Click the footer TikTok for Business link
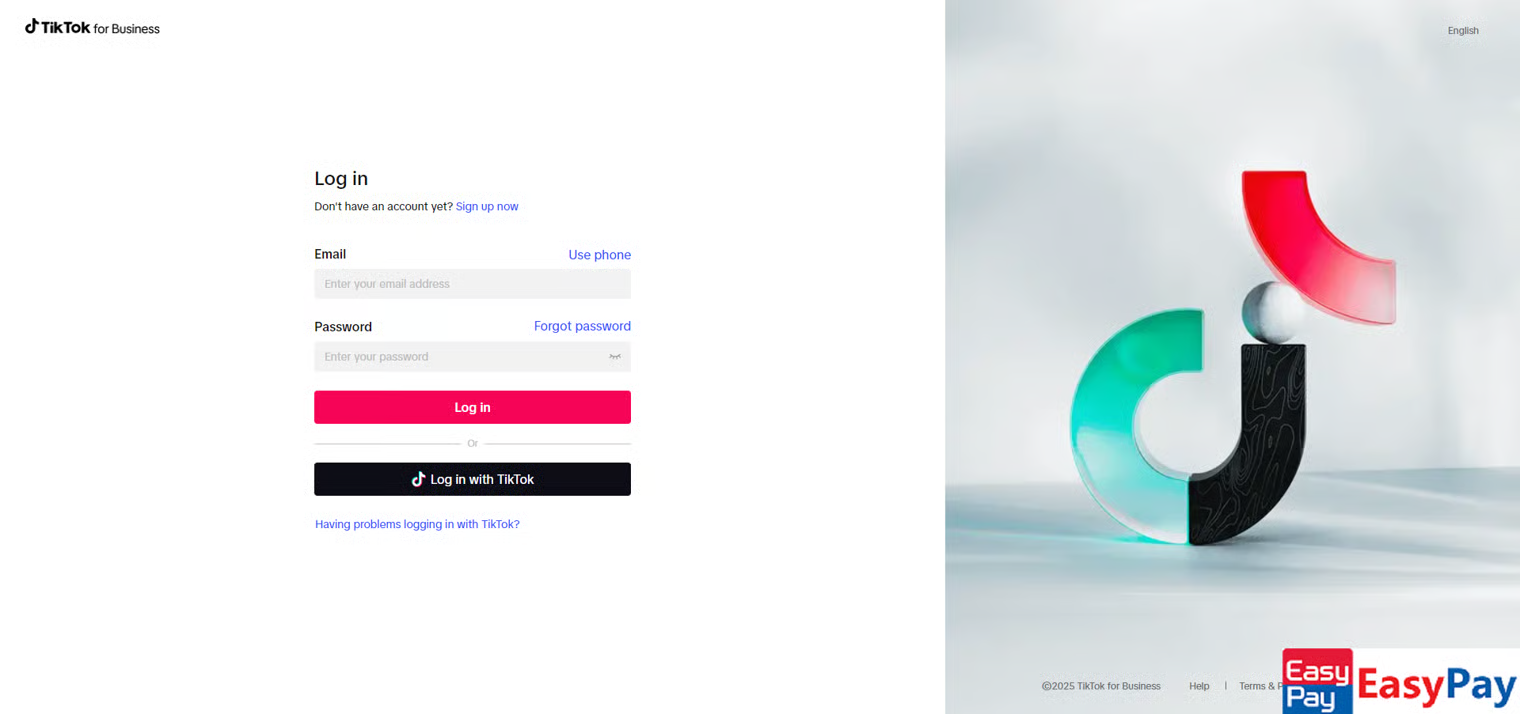This screenshot has height=714, width=1520. click(1119, 686)
